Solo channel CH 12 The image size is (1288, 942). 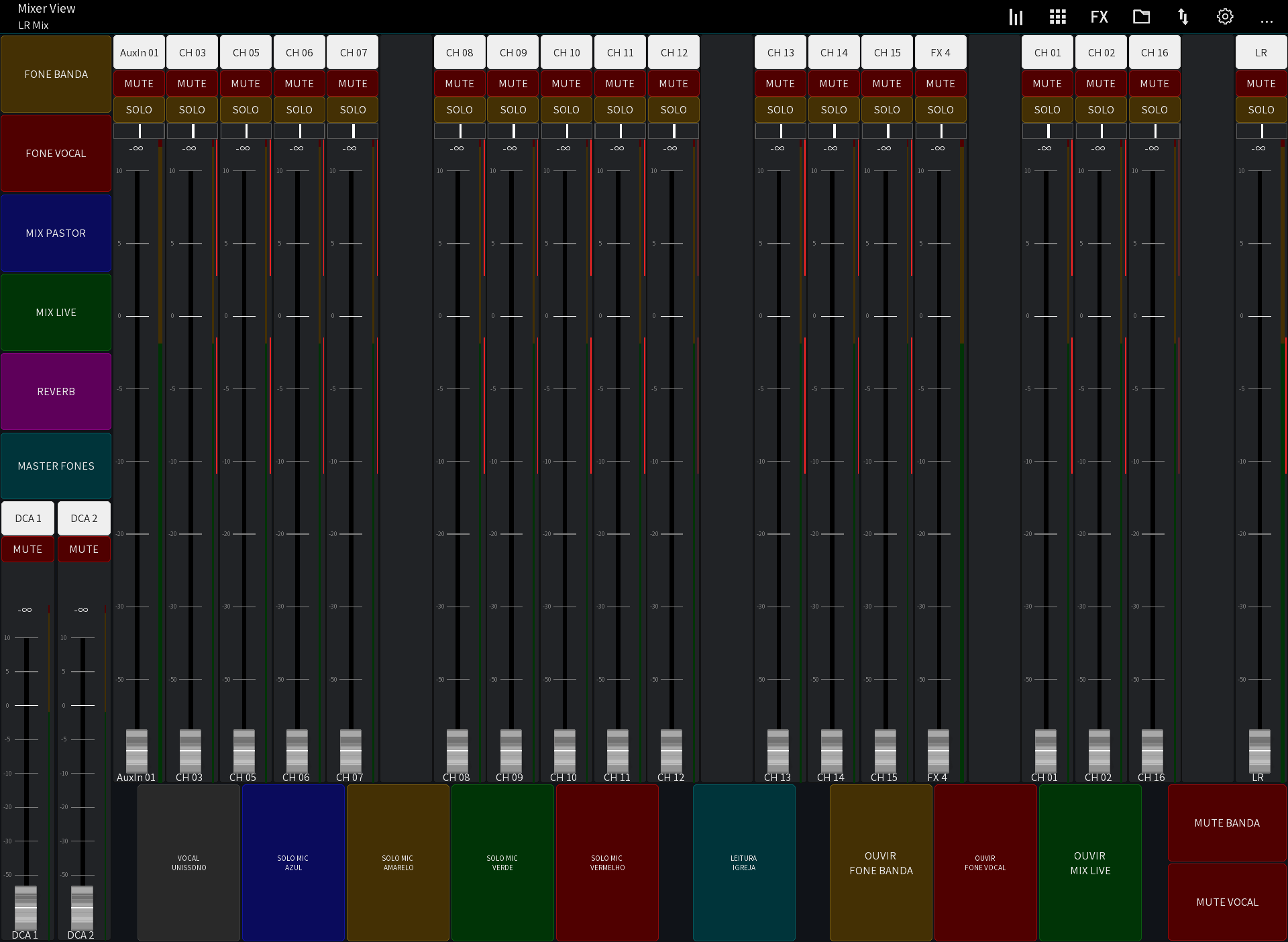[674, 109]
